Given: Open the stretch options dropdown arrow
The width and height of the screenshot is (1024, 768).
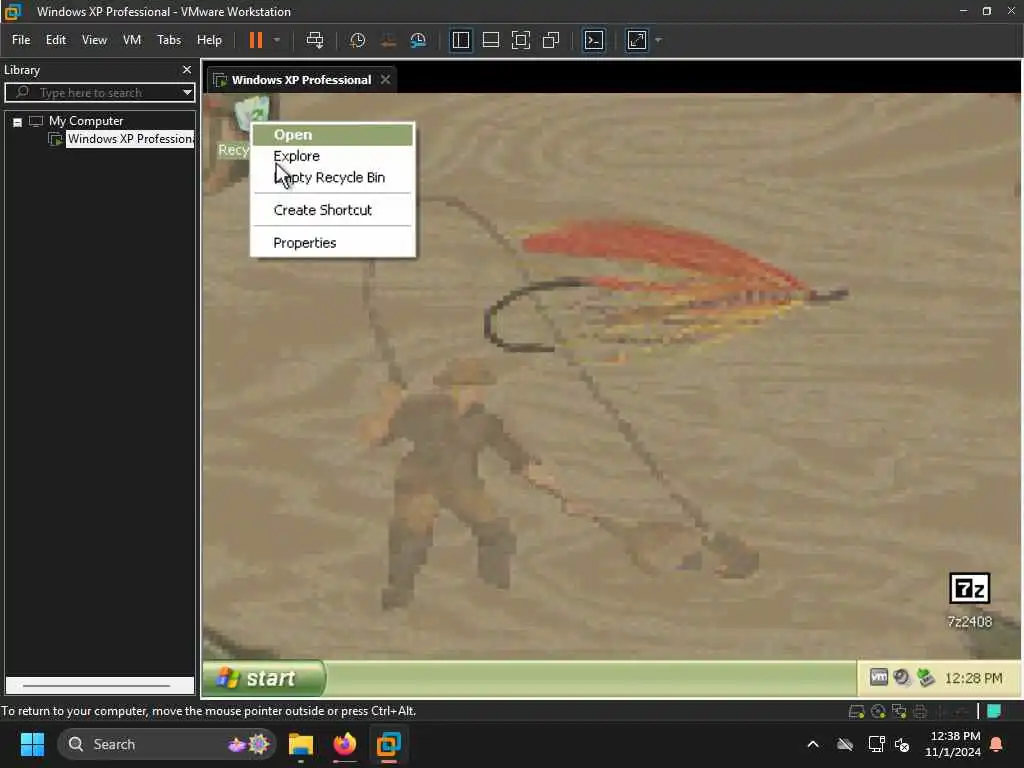Looking at the screenshot, I should tap(658, 40).
